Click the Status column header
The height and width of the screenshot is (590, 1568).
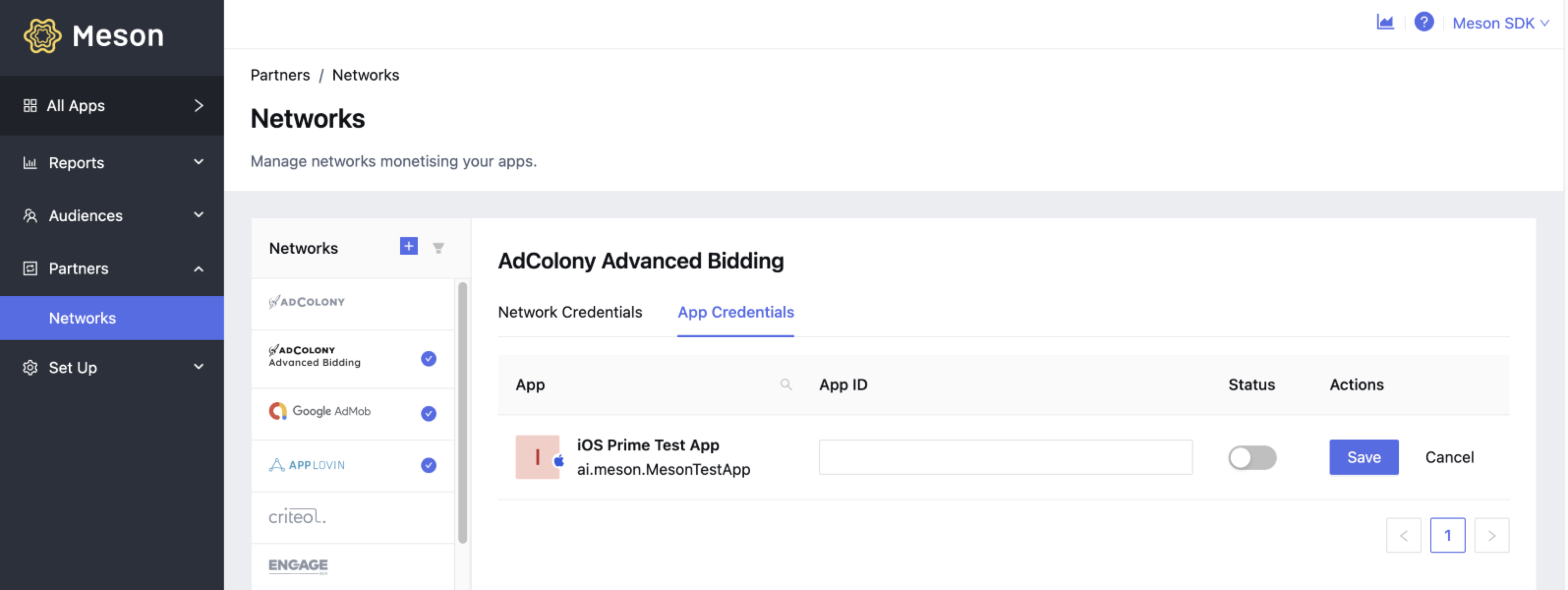click(x=1251, y=385)
